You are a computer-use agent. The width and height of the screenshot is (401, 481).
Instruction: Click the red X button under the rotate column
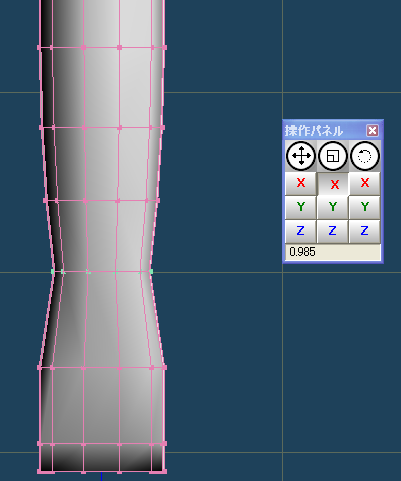tap(365, 183)
